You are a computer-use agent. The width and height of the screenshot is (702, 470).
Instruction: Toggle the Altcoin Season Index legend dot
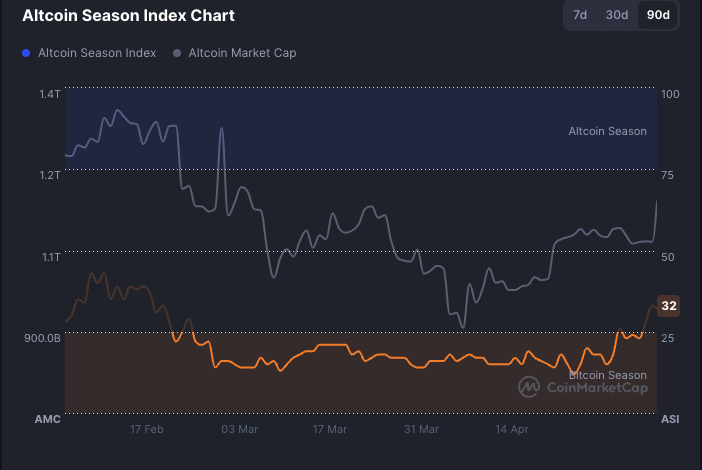26,53
